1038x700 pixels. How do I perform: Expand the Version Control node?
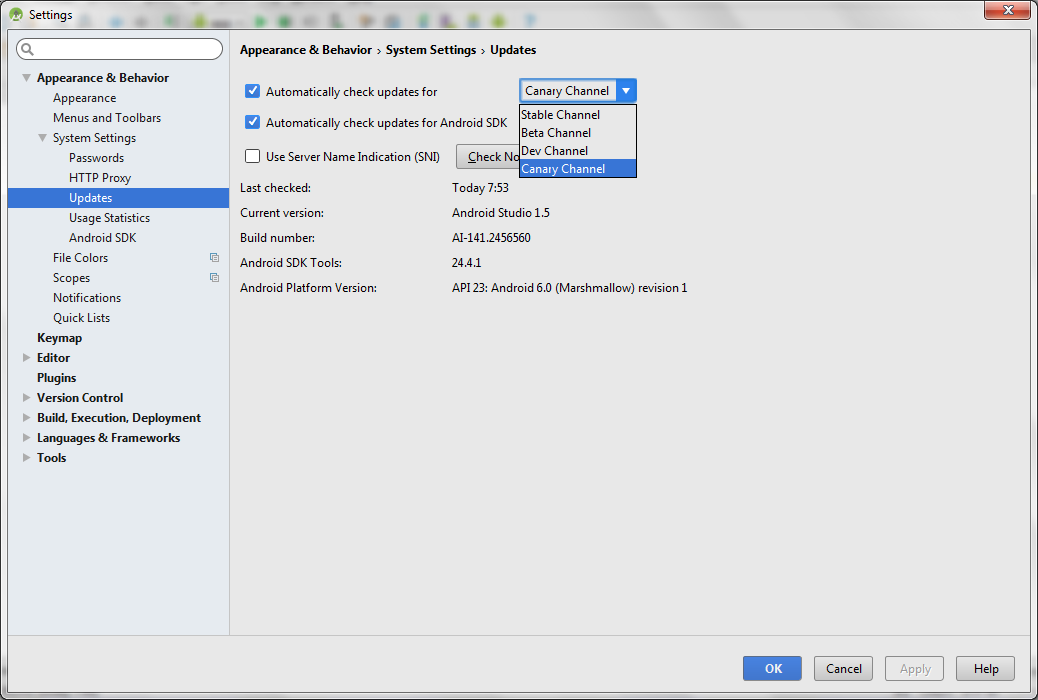coord(26,397)
